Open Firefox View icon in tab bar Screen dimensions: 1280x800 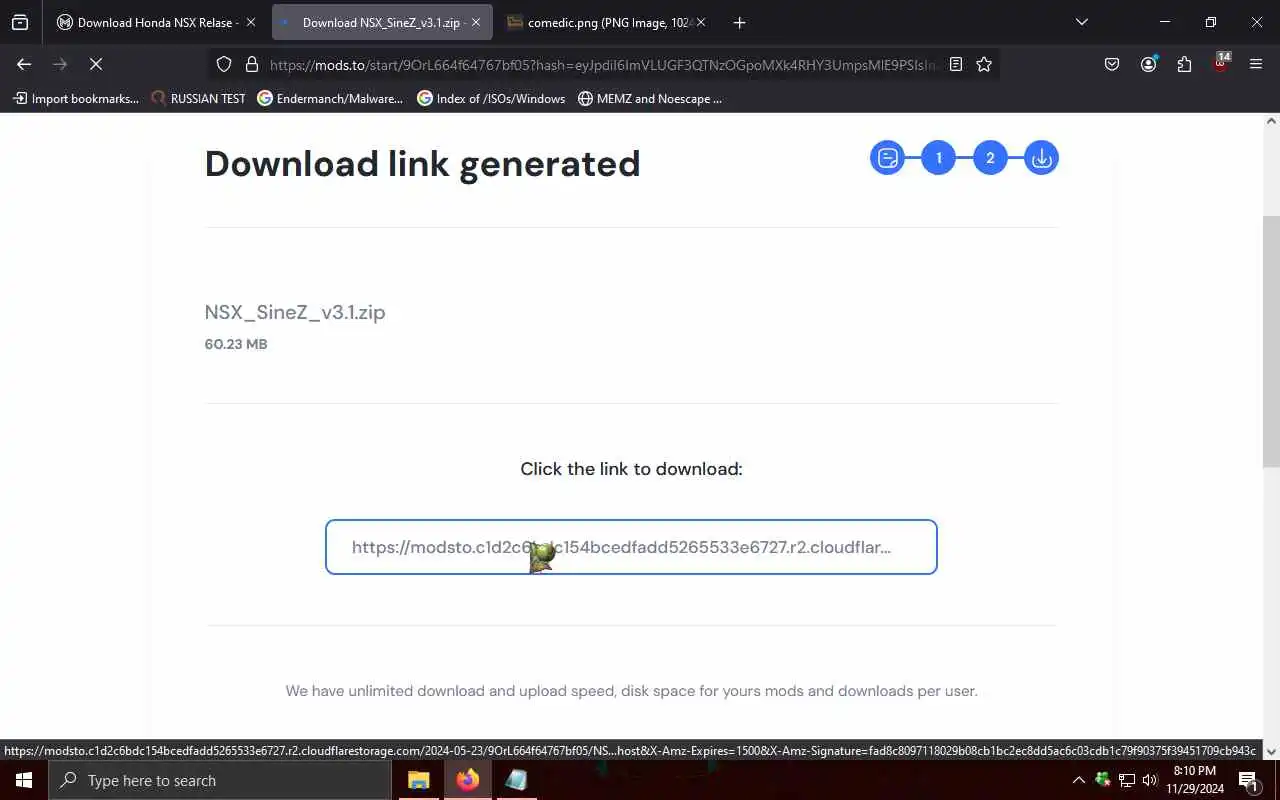20,22
